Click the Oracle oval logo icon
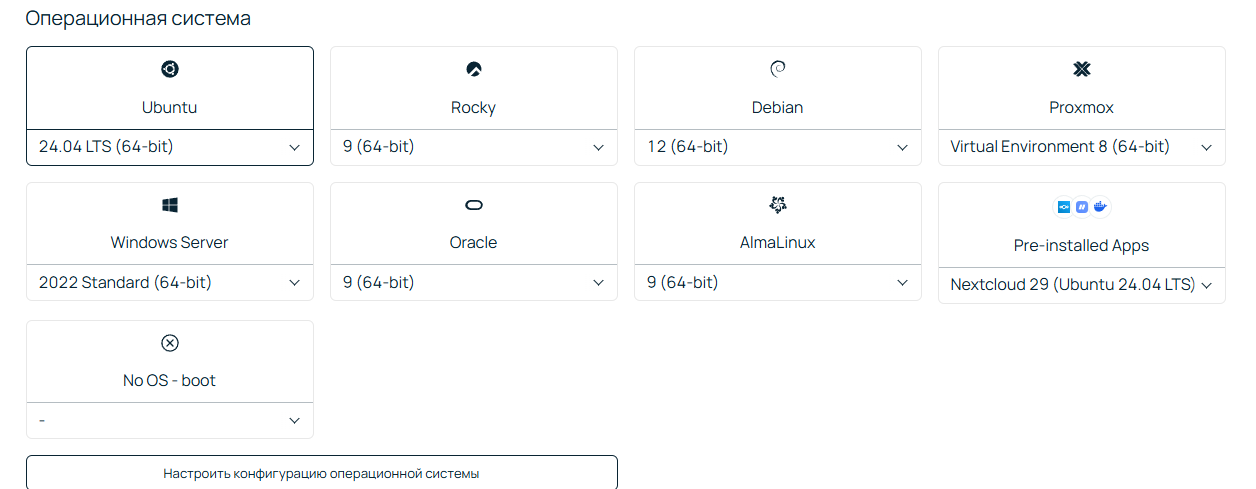The image size is (1256, 489). tap(474, 205)
